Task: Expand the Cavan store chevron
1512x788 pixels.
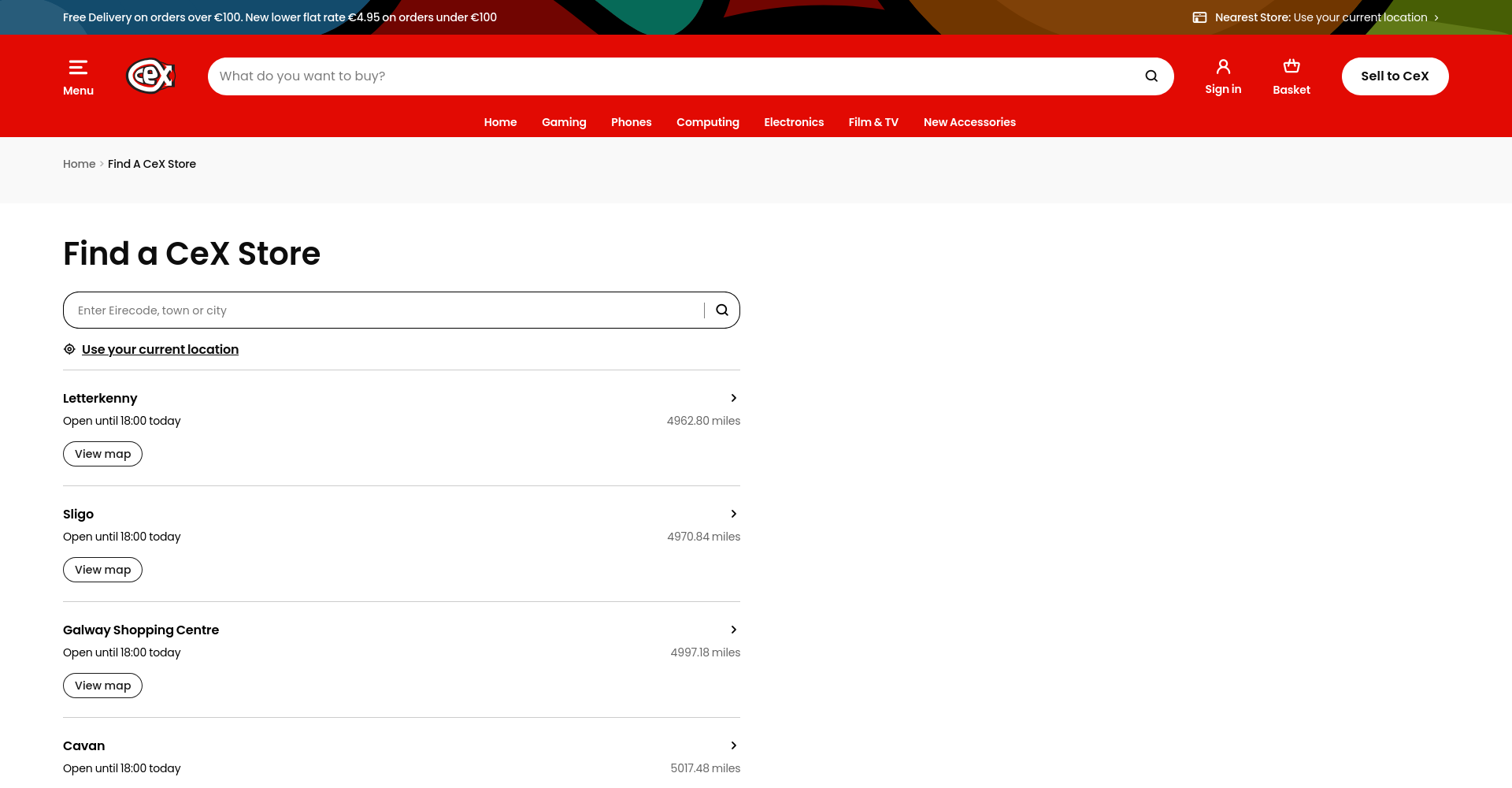Action: pos(734,745)
